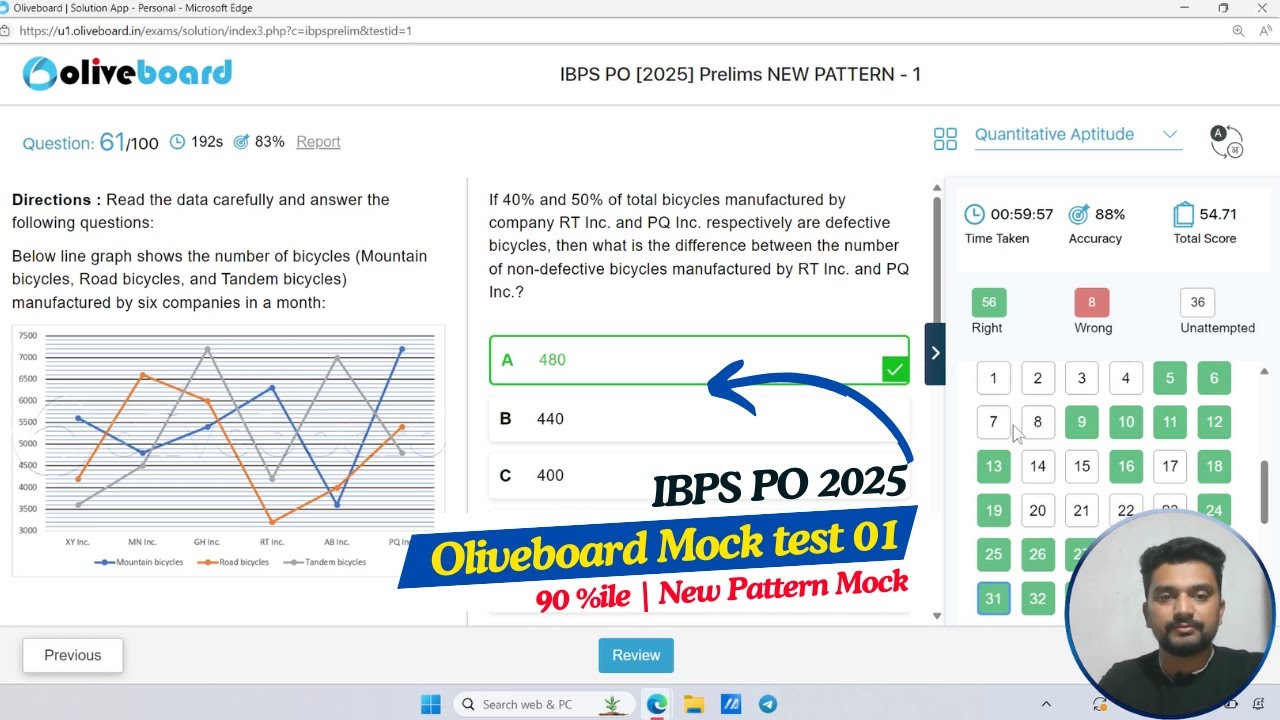1280x720 pixels.
Task: Jump to question 15
Action: (1082, 466)
